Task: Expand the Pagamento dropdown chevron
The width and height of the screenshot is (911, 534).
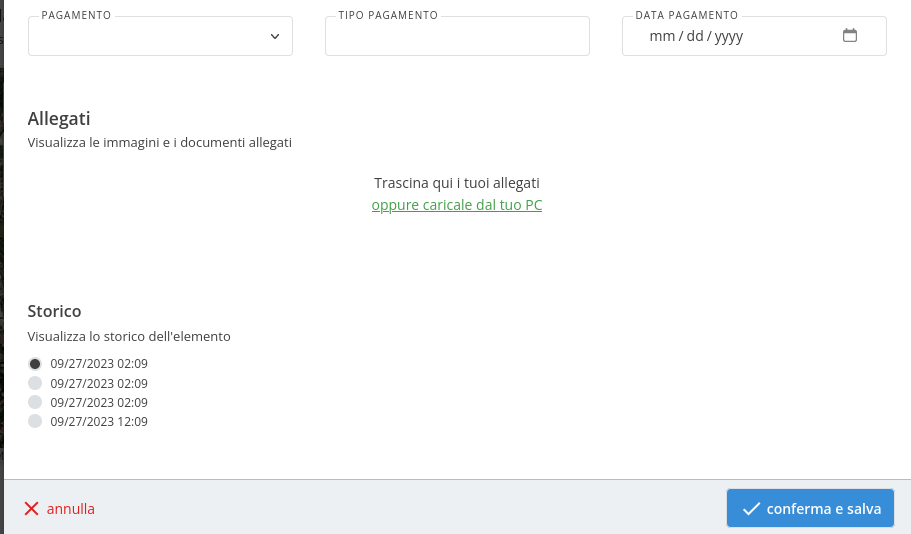Action: coord(275,36)
